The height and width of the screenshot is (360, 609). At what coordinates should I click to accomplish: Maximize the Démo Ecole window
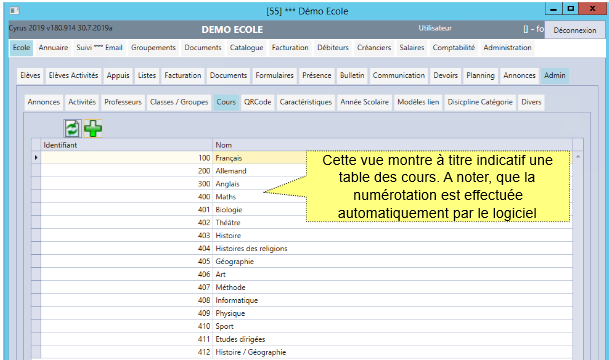[570, 9]
